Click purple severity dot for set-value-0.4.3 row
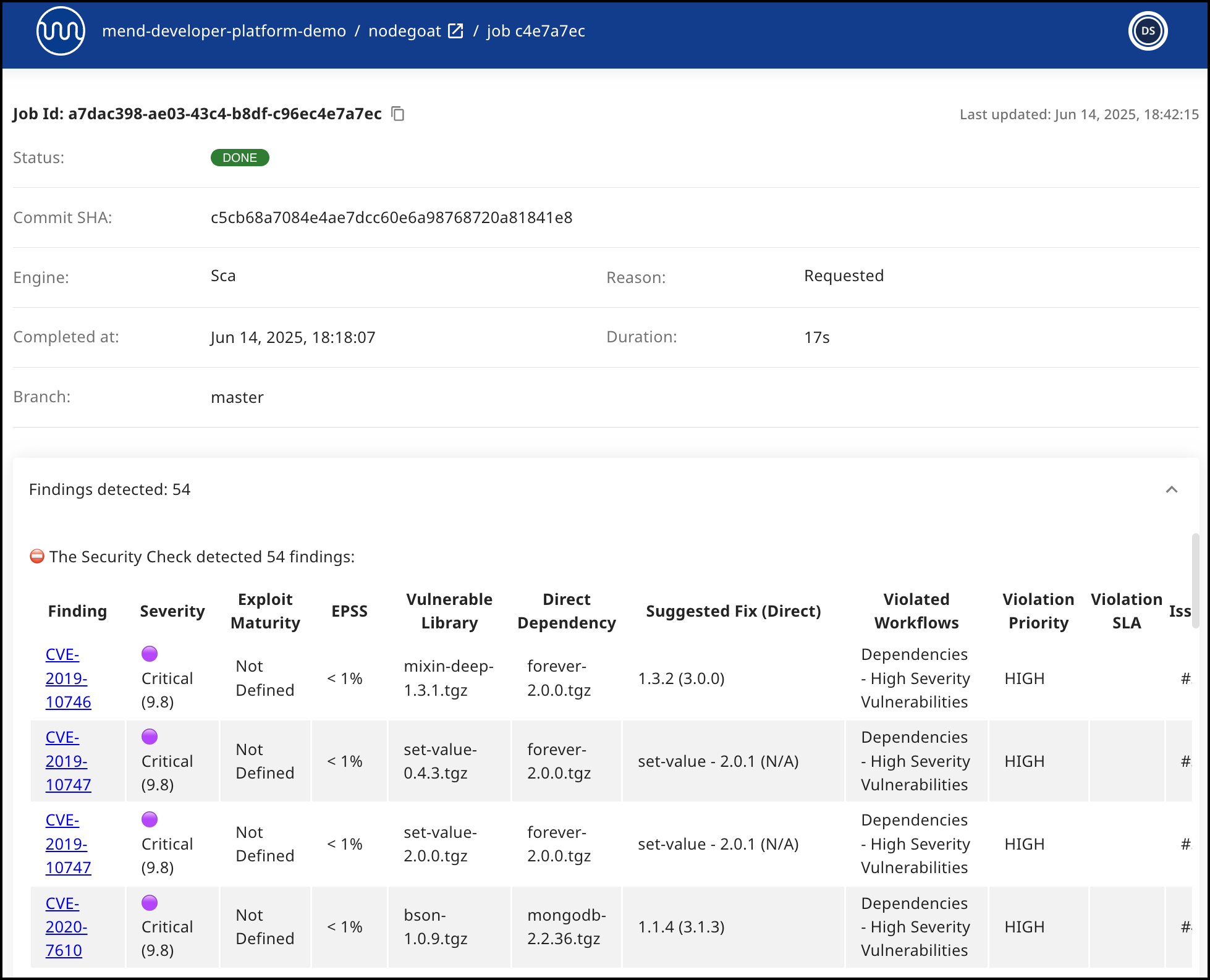 coord(150,737)
